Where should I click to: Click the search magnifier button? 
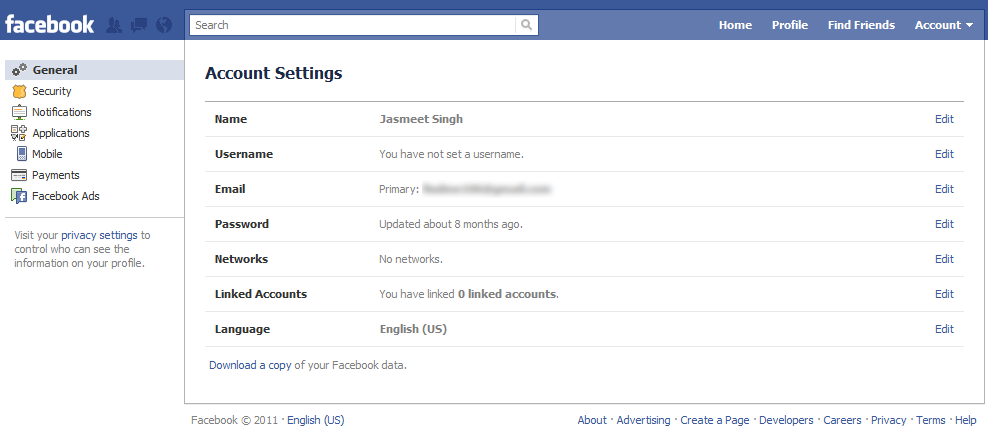point(527,25)
